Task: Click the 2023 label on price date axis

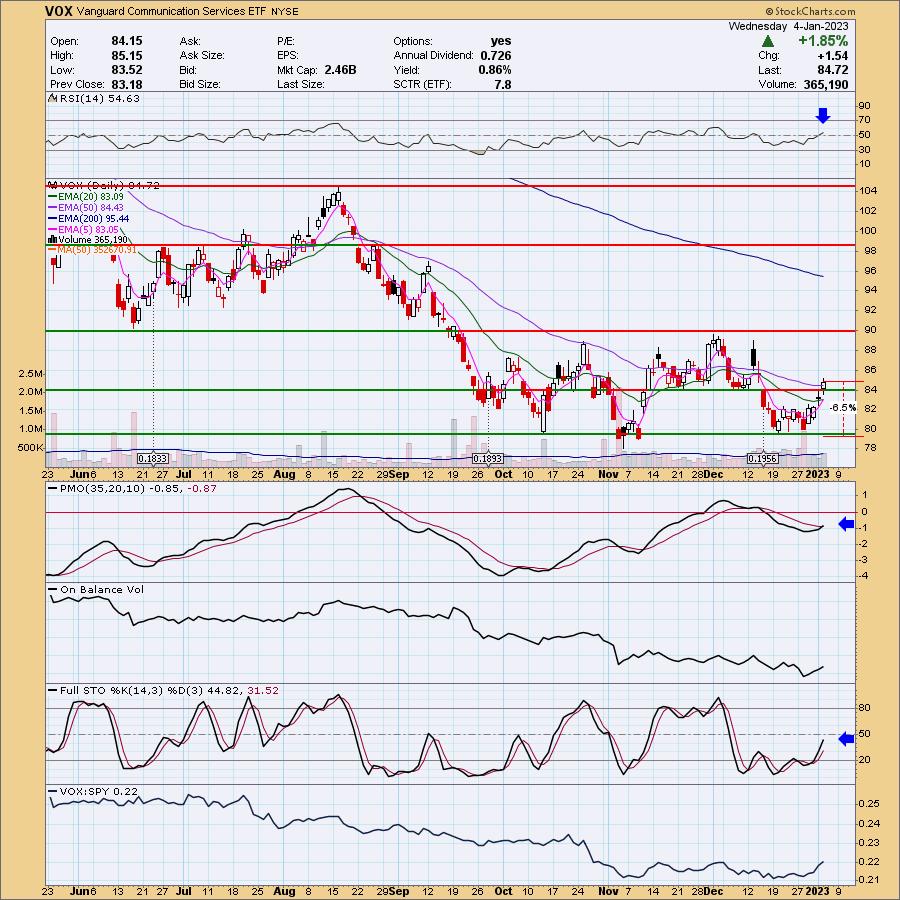Action: pos(817,475)
